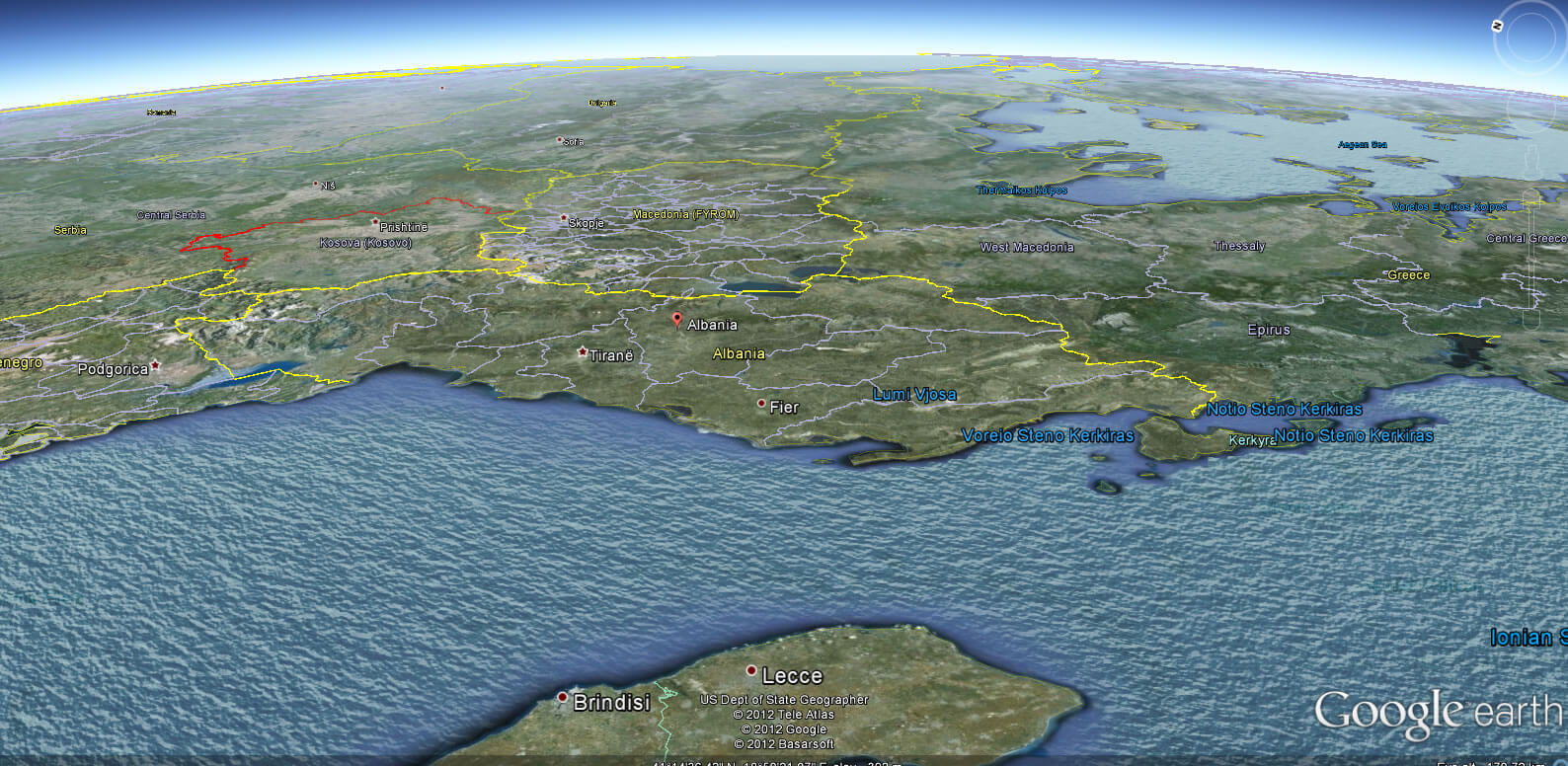This screenshot has height=766, width=1568.
Task: Select the Podgorica capital star marker
Action: [155, 366]
